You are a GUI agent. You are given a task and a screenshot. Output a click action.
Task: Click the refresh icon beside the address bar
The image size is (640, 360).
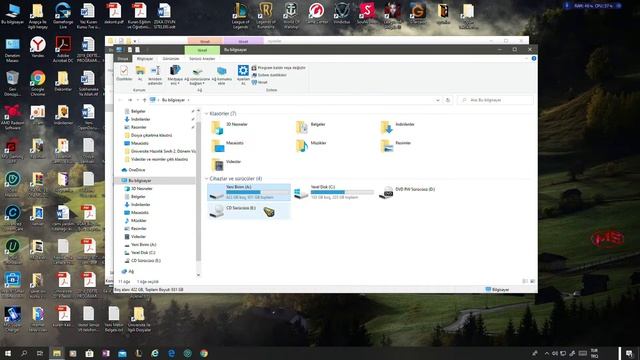448,100
